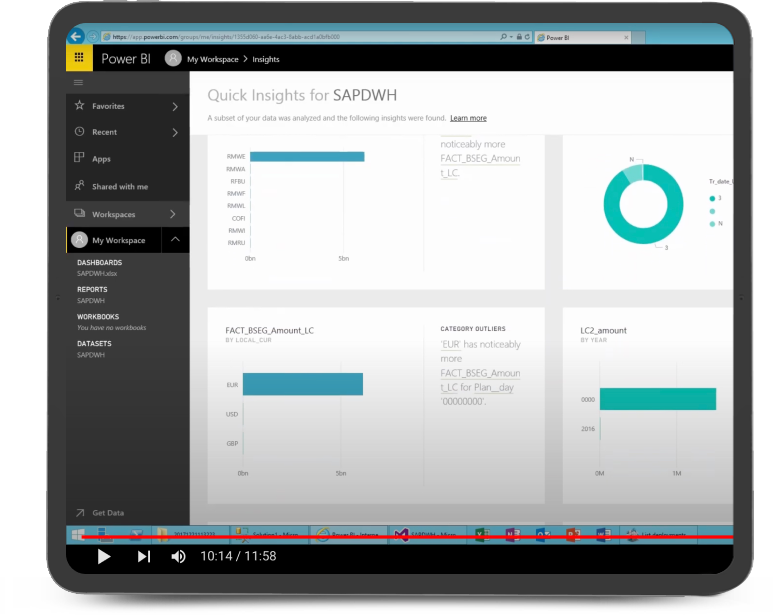Open the SAPDWH.xlsx dashboard
The image size is (773, 615).
97,273
